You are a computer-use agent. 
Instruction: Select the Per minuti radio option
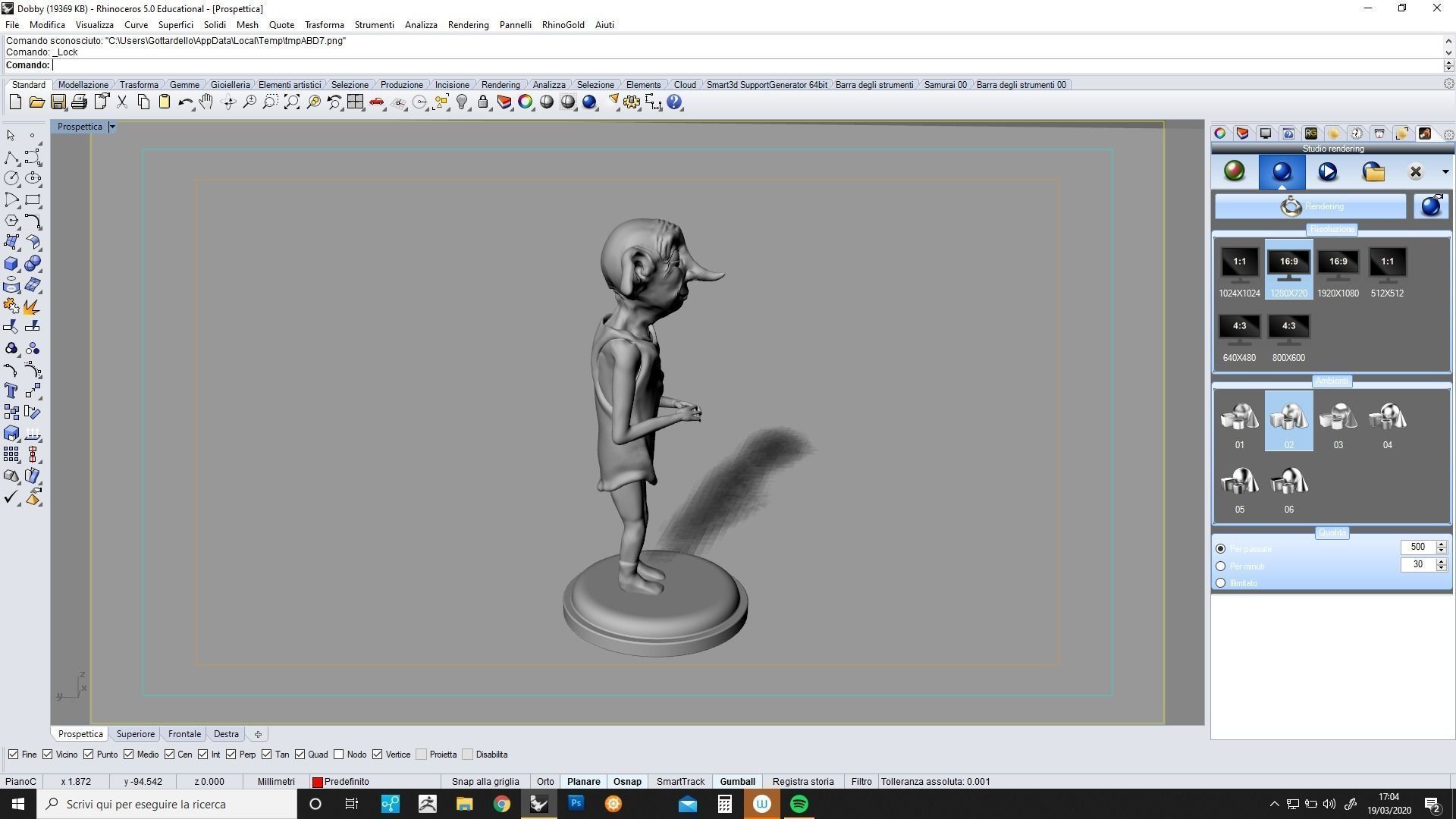coord(1220,566)
